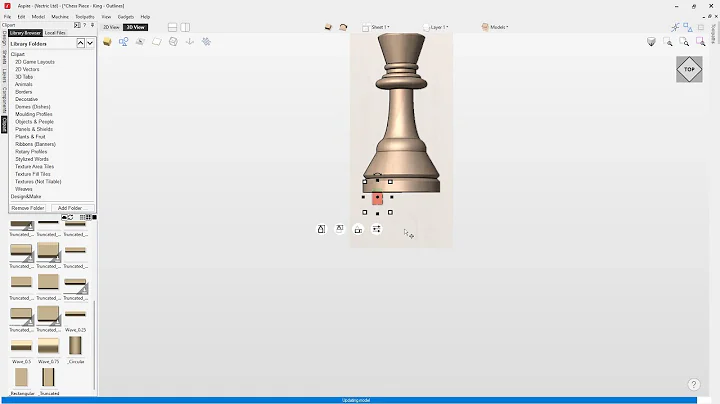The image size is (720, 404).
Task: Click the Add Folder button
Action: (72, 208)
